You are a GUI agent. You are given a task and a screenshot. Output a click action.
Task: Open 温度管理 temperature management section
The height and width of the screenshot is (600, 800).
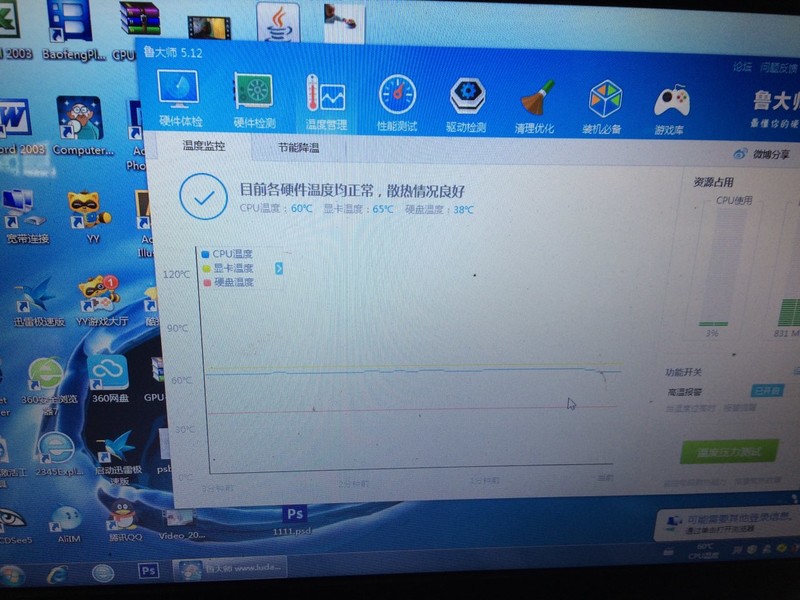[x=326, y=102]
